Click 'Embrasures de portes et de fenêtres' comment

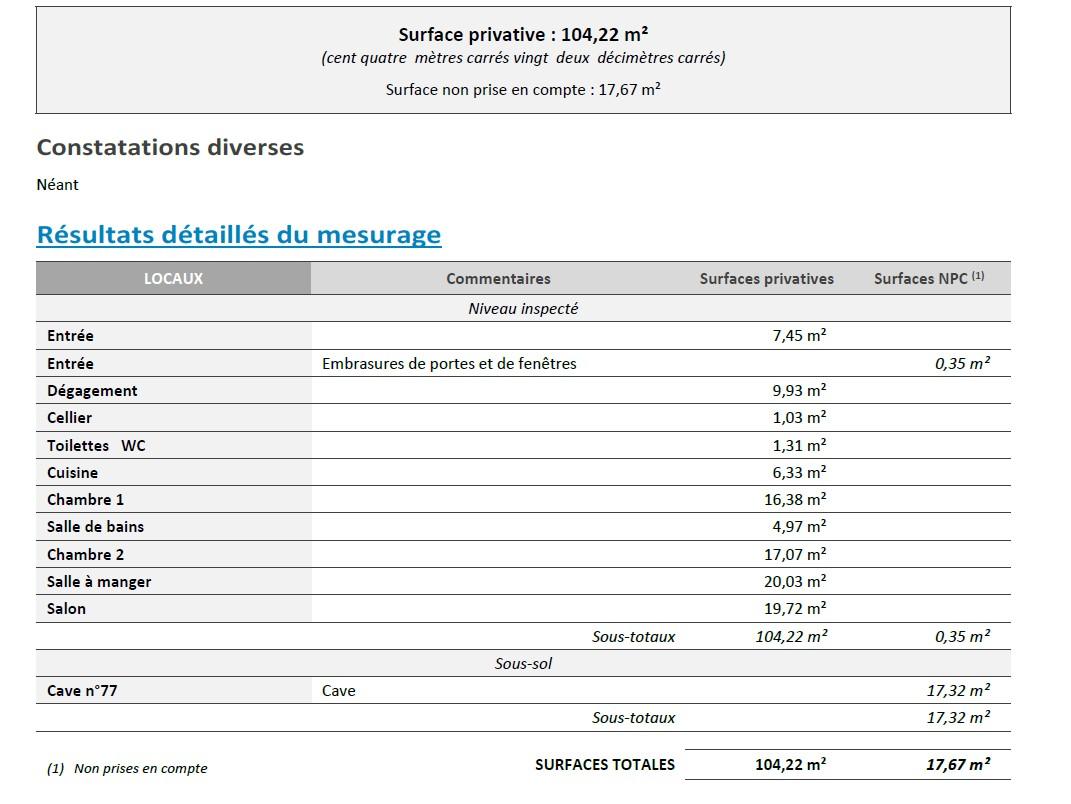tap(449, 364)
